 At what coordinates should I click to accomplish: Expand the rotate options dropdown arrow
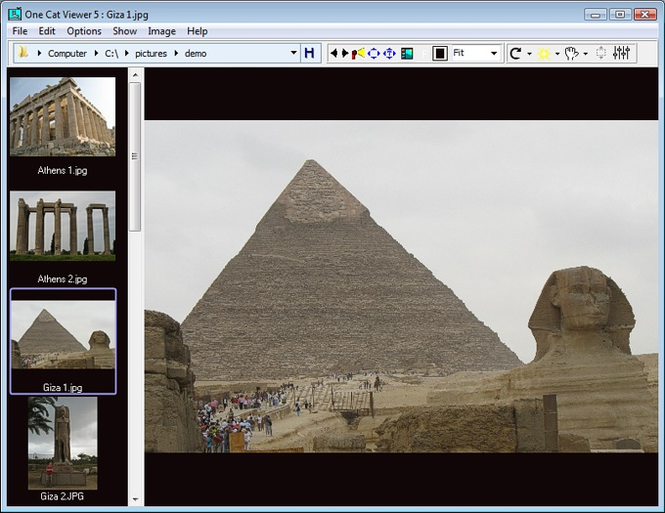pyautogui.click(x=529, y=54)
